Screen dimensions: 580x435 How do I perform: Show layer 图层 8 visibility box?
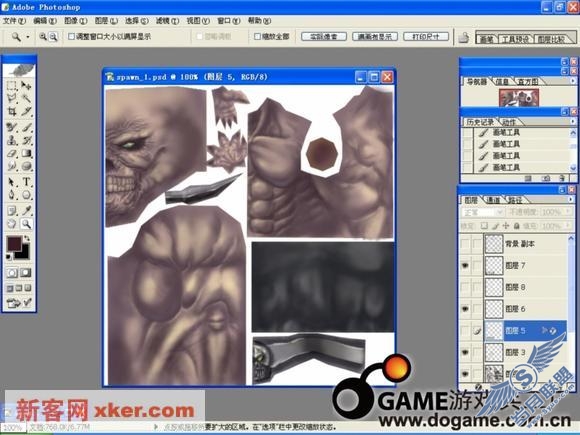pyautogui.click(x=465, y=287)
